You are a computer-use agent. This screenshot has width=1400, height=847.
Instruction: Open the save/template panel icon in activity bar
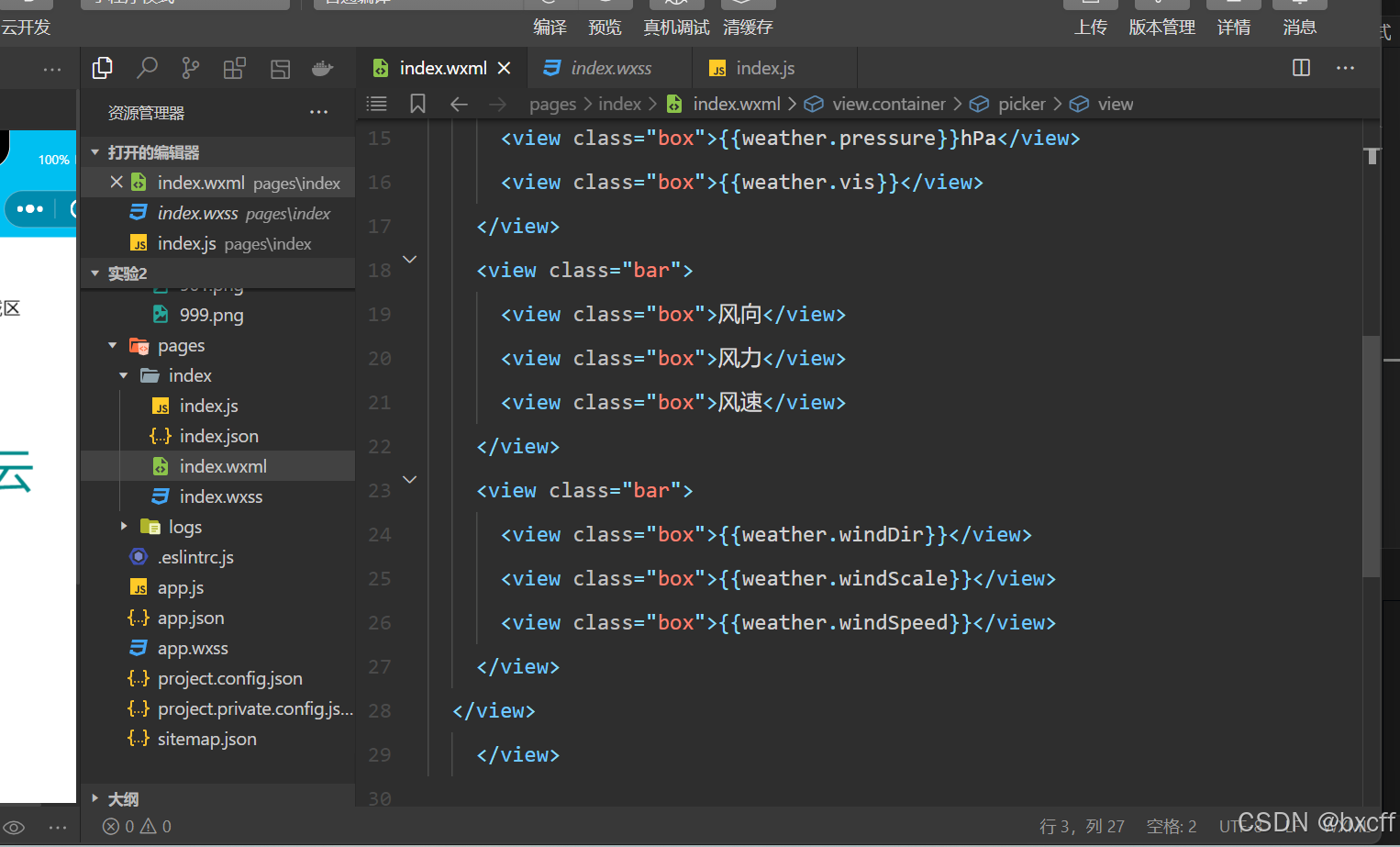click(x=280, y=69)
